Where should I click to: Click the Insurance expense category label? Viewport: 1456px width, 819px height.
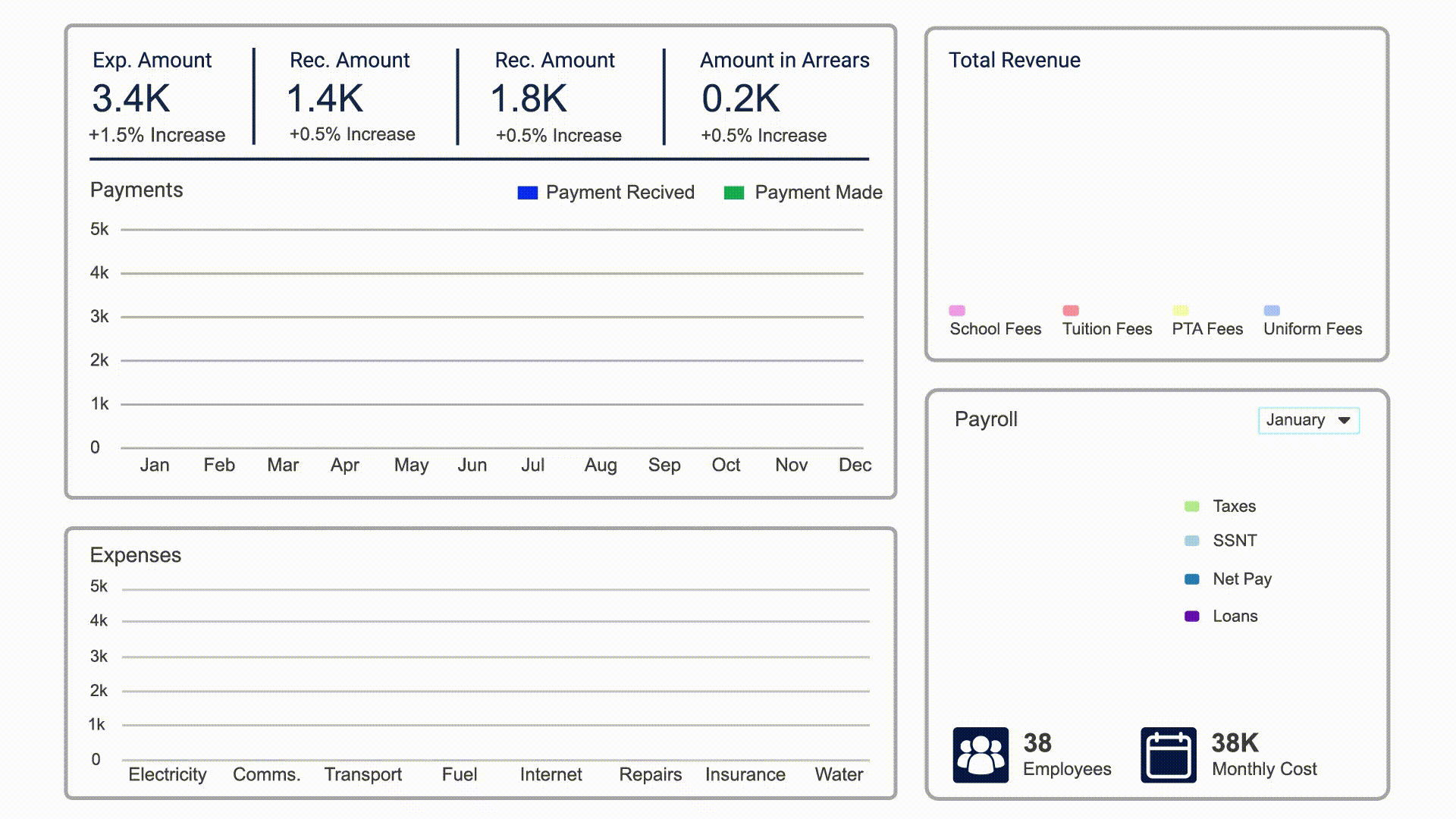click(x=745, y=774)
